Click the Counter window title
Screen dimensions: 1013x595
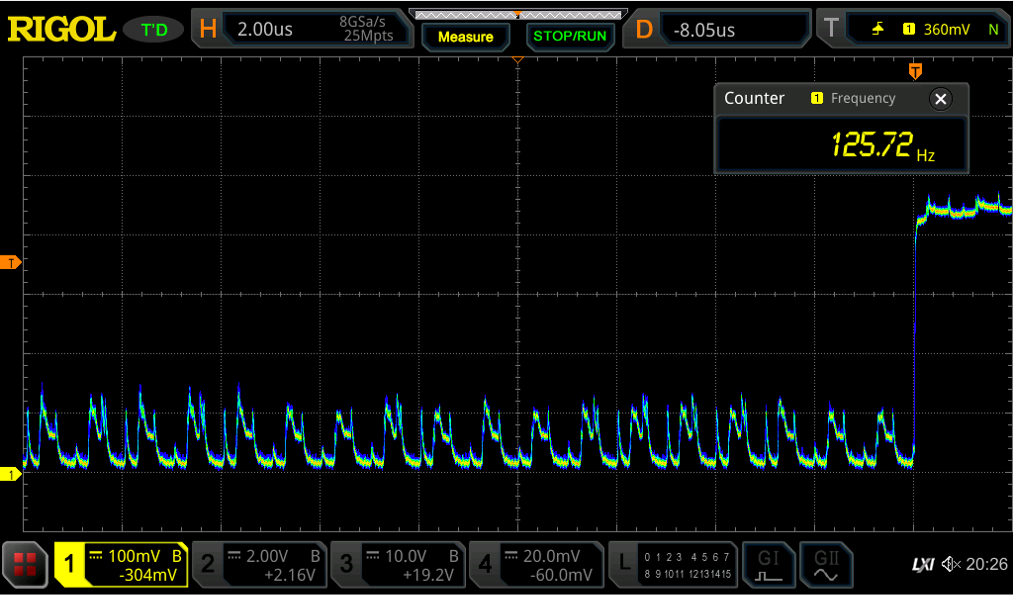(754, 98)
